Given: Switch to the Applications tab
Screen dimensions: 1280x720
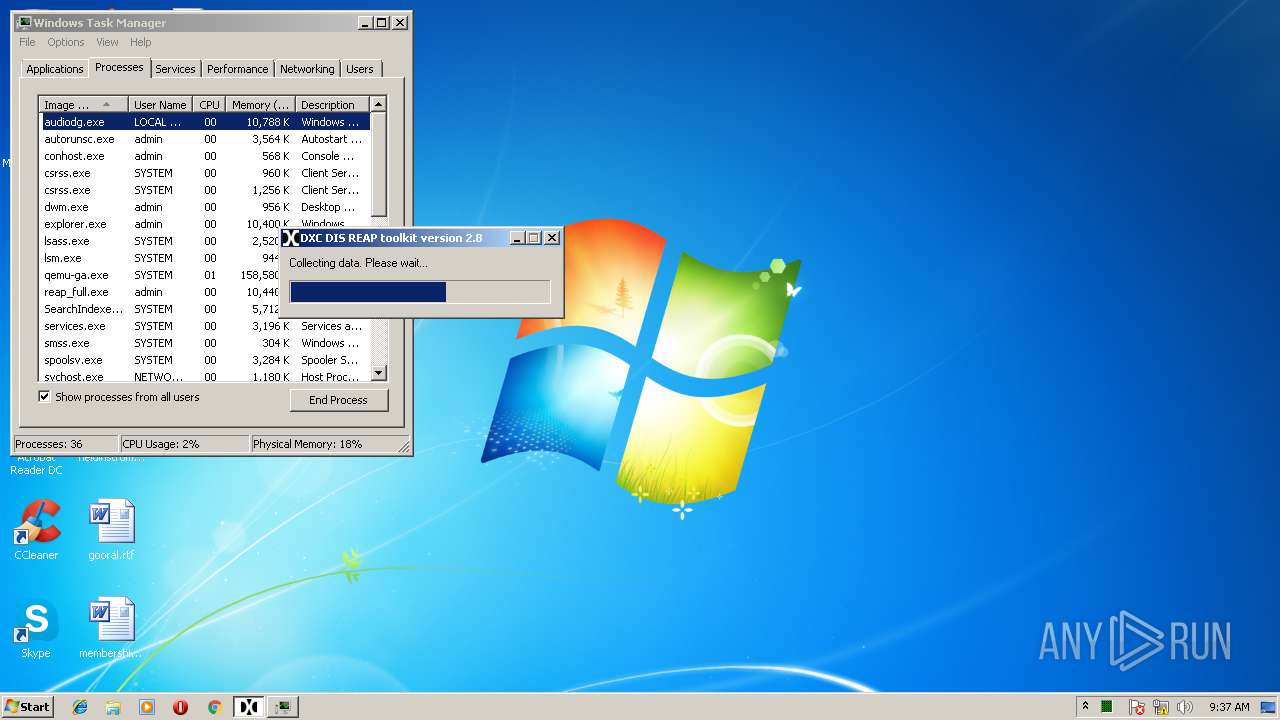Looking at the screenshot, I should click(55, 69).
